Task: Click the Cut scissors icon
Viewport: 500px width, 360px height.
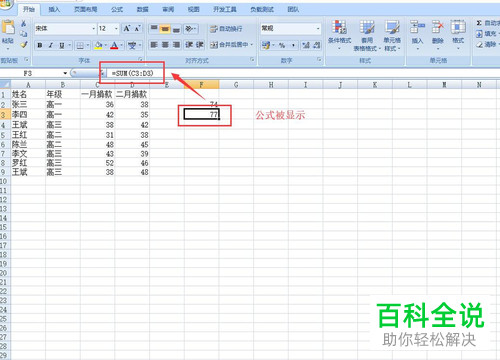Action: [x=23, y=24]
